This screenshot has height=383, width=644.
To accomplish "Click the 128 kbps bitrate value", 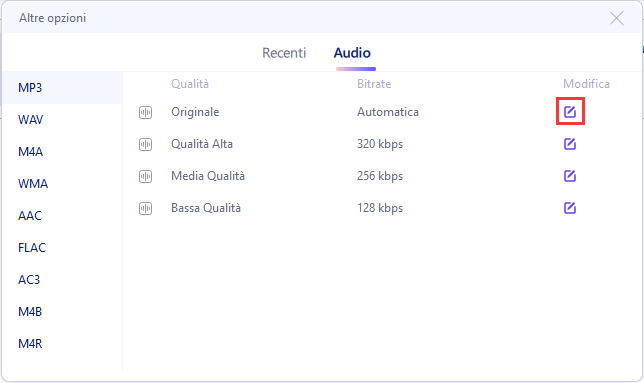I will (380, 208).
